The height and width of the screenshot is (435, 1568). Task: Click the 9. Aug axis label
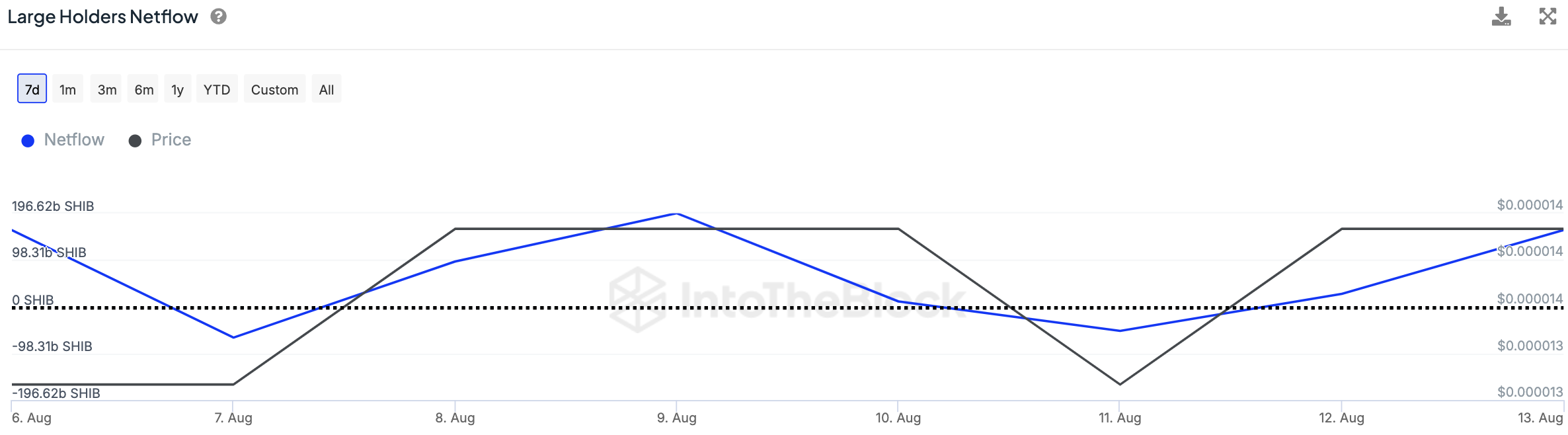(676, 418)
